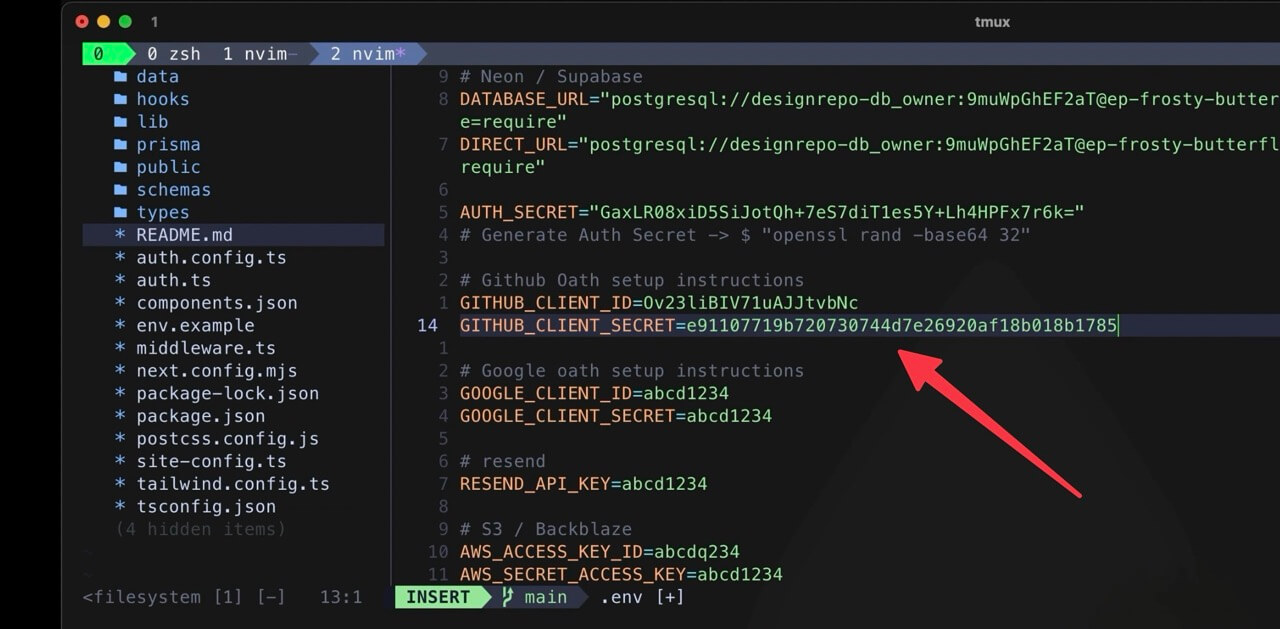Open the schemas folder
Image resolution: width=1280 pixels, height=629 pixels.
click(x=174, y=189)
